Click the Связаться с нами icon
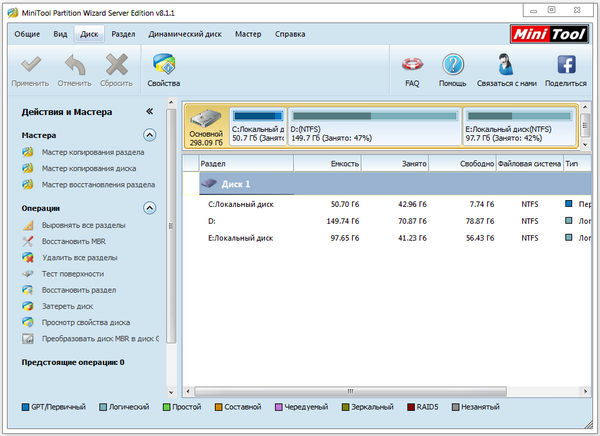This screenshot has width=600, height=436. (x=505, y=64)
